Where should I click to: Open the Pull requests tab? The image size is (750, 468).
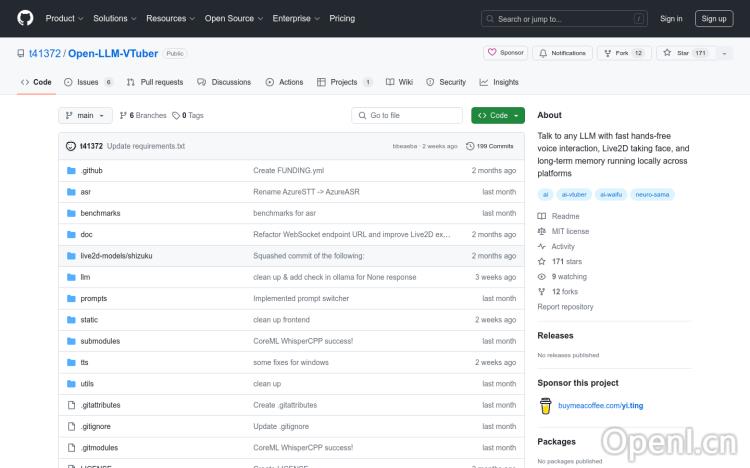[x=155, y=82]
